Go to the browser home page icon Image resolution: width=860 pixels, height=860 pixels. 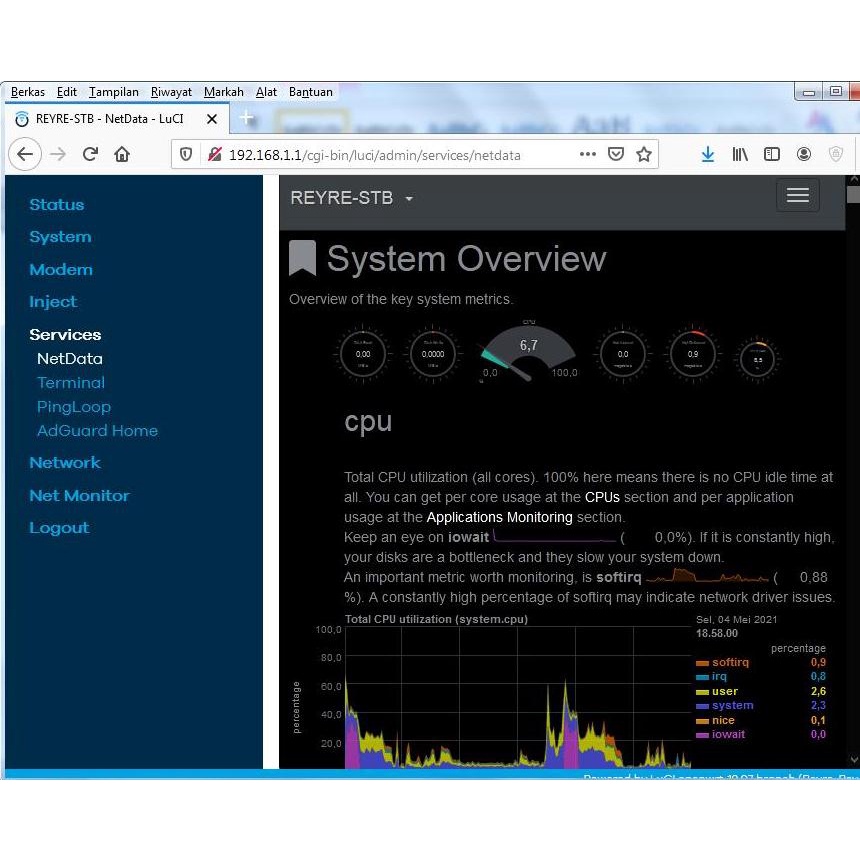122,154
